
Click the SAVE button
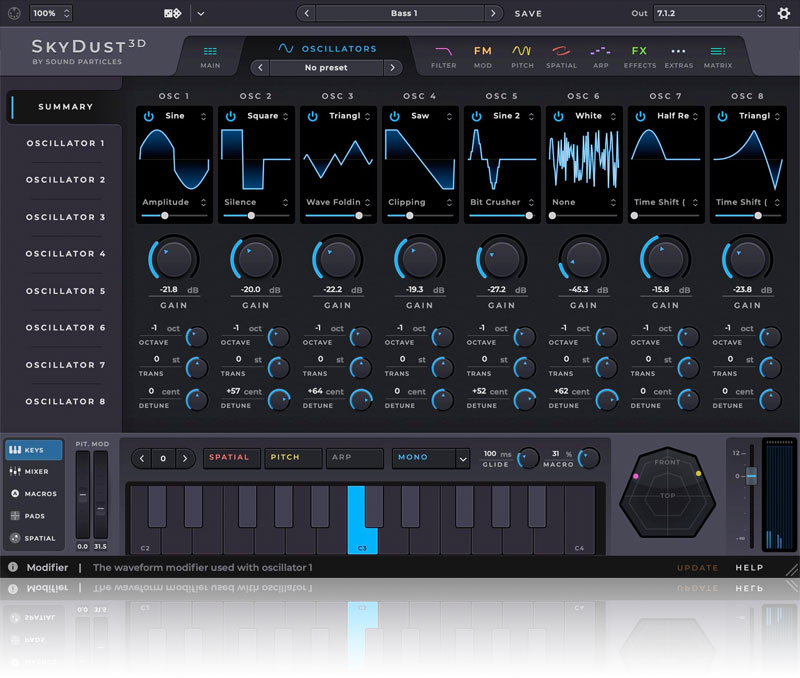tap(528, 14)
